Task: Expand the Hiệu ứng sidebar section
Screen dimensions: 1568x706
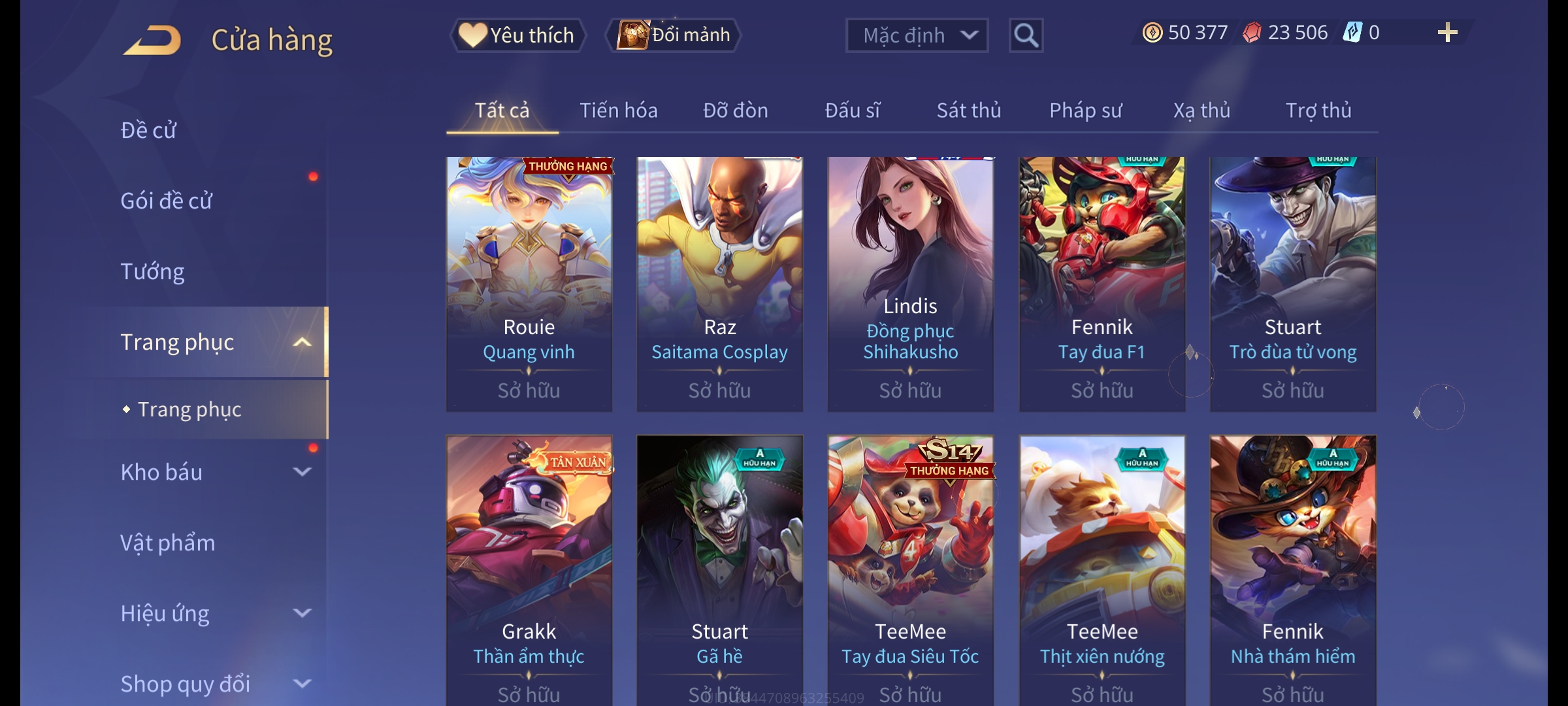Action: 302,613
